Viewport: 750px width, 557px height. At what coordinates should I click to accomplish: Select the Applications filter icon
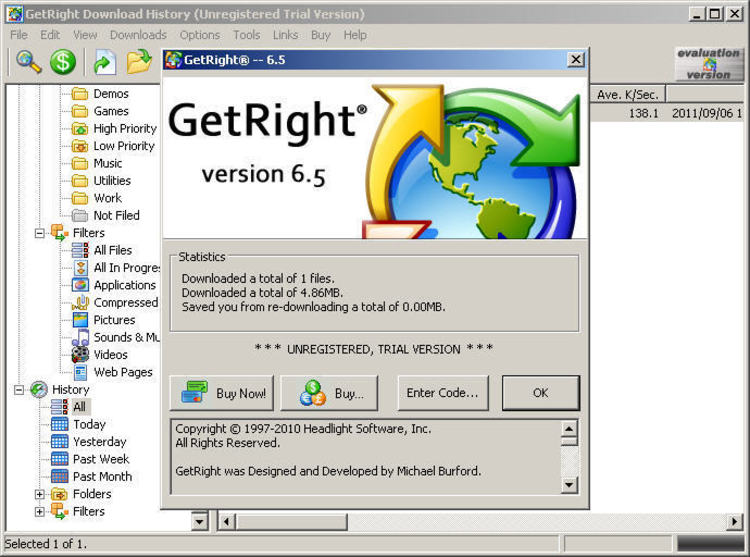coord(80,285)
